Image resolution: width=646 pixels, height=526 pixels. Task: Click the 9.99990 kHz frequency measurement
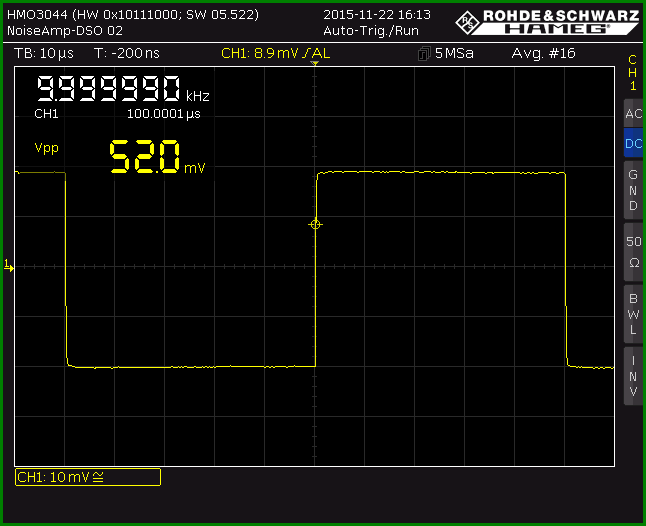point(123,89)
